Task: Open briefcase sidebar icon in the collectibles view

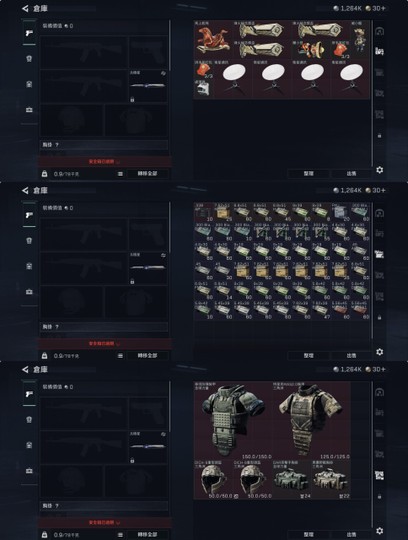Action: [x=29, y=110]
